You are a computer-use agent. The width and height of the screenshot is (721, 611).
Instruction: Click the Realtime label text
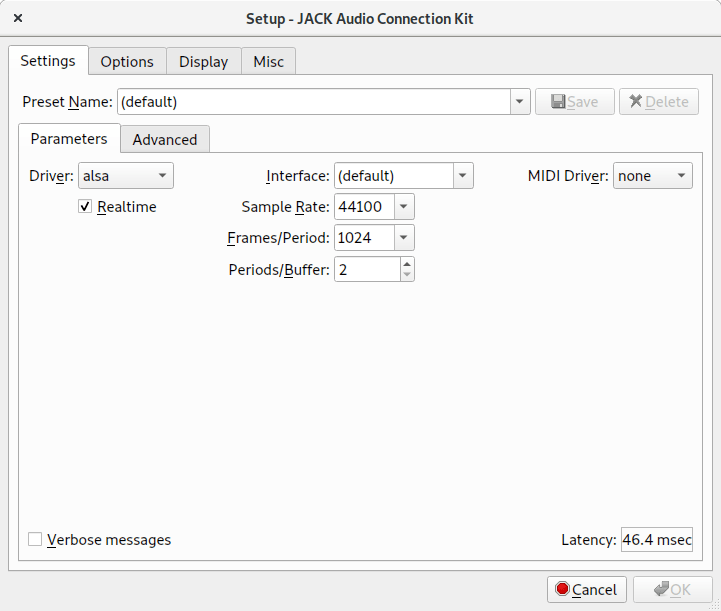click(x=127, y=207)
